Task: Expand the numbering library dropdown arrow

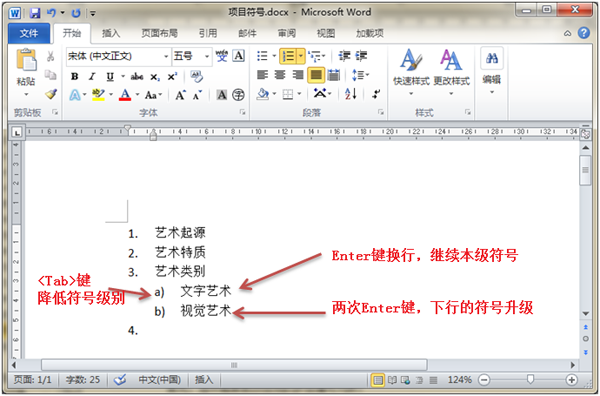Action: pyautogui.click(x=301, y=56)
